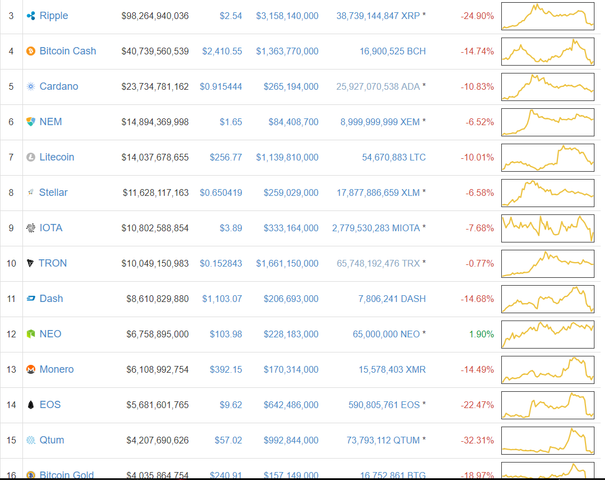Open the IOTA coin link
Screen dimensions: 605x480
tap(51, 228)
